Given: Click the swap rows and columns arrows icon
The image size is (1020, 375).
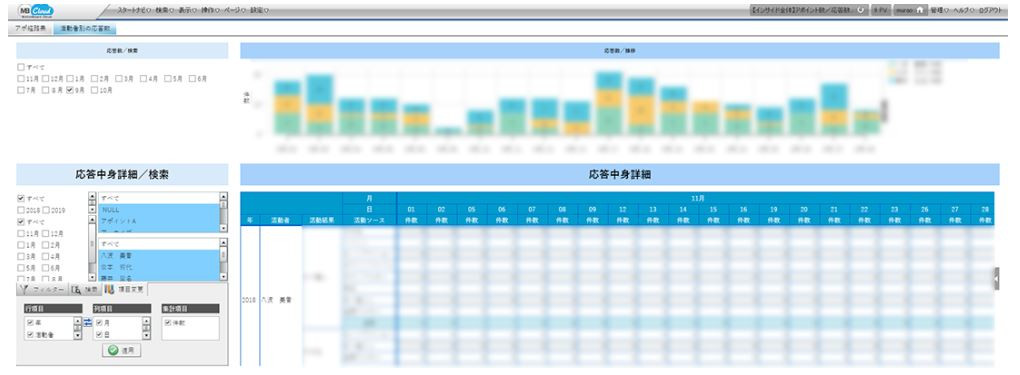Looking at the screenshot, I should [x=88, y=322].
